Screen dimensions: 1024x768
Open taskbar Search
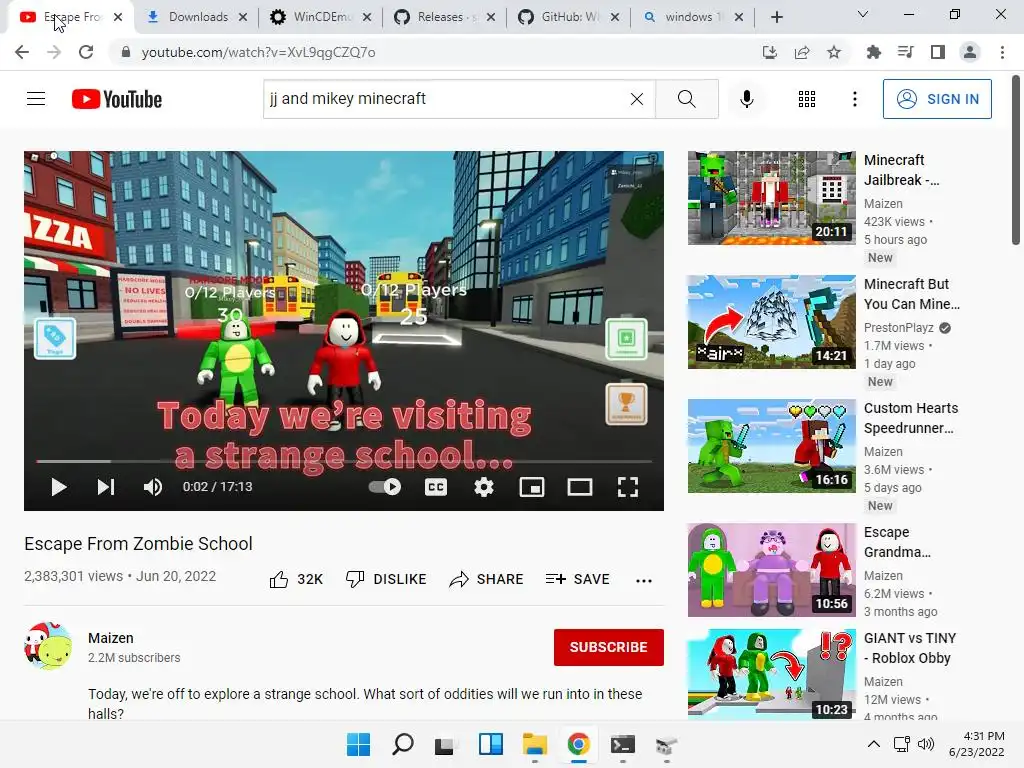pyautogui.click(x=402, y=744)
